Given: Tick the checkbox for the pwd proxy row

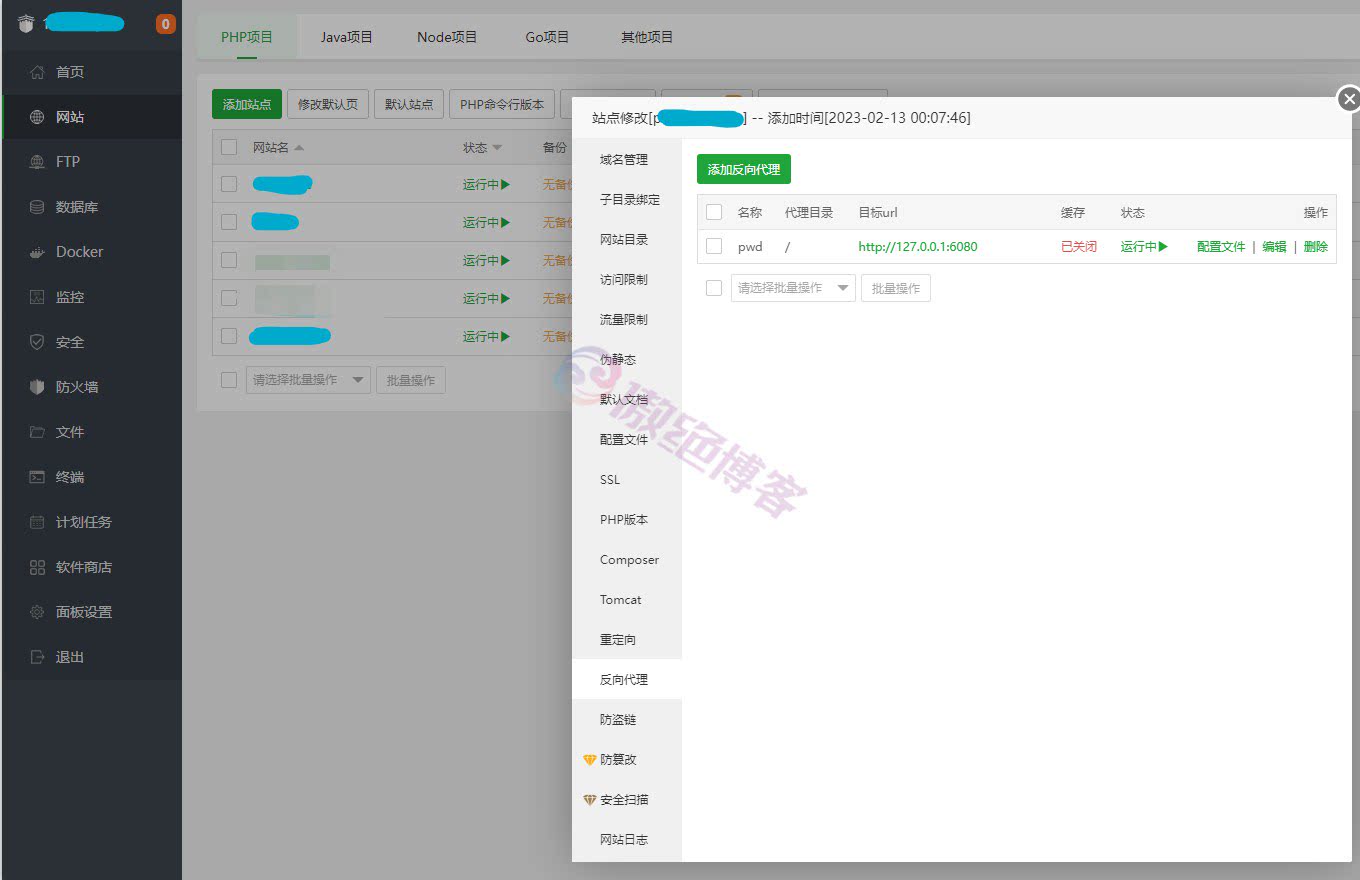Looking at the screenshot, I should pyautogui.click(x=714, y=246).
